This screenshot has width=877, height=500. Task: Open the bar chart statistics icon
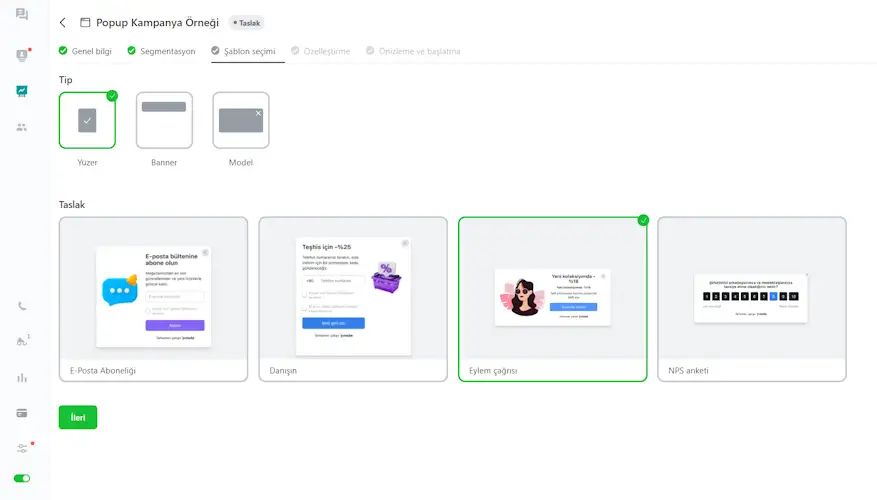pos(22,378)
